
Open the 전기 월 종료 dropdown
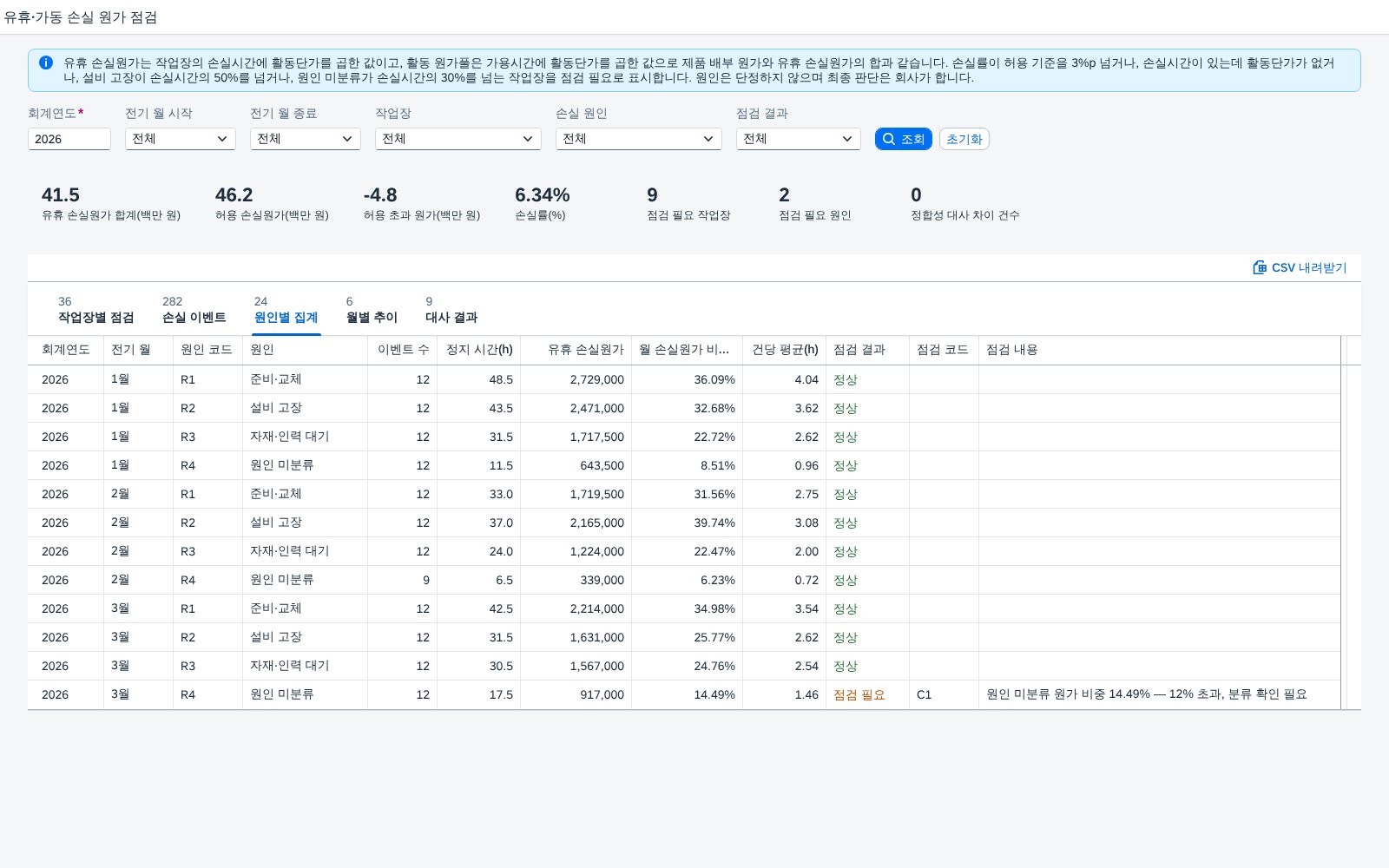point(306,139)
